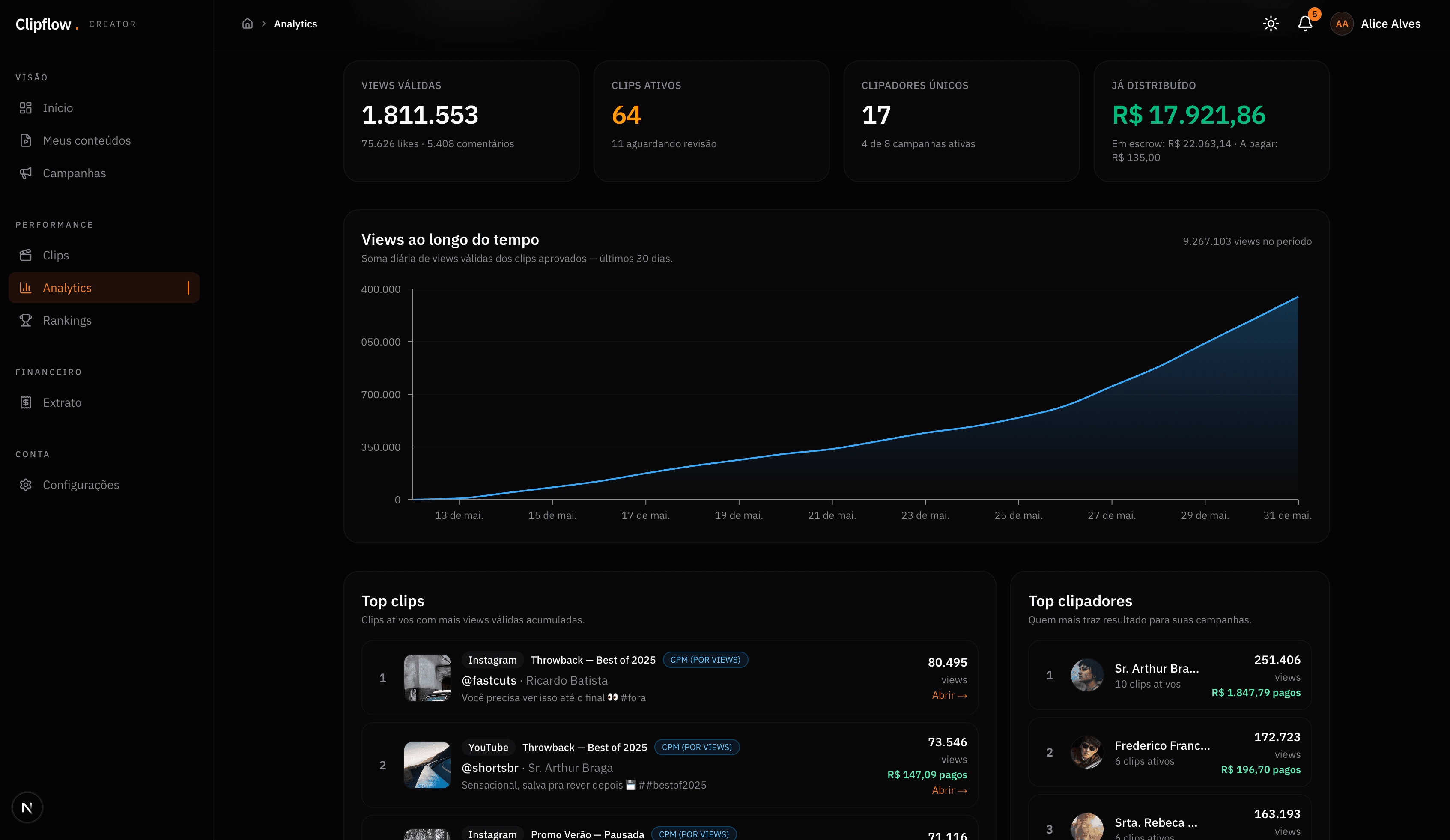This screenshot has width=1450, height=840.
Task: Click the AA user avatar
Action: [1342, 24]
